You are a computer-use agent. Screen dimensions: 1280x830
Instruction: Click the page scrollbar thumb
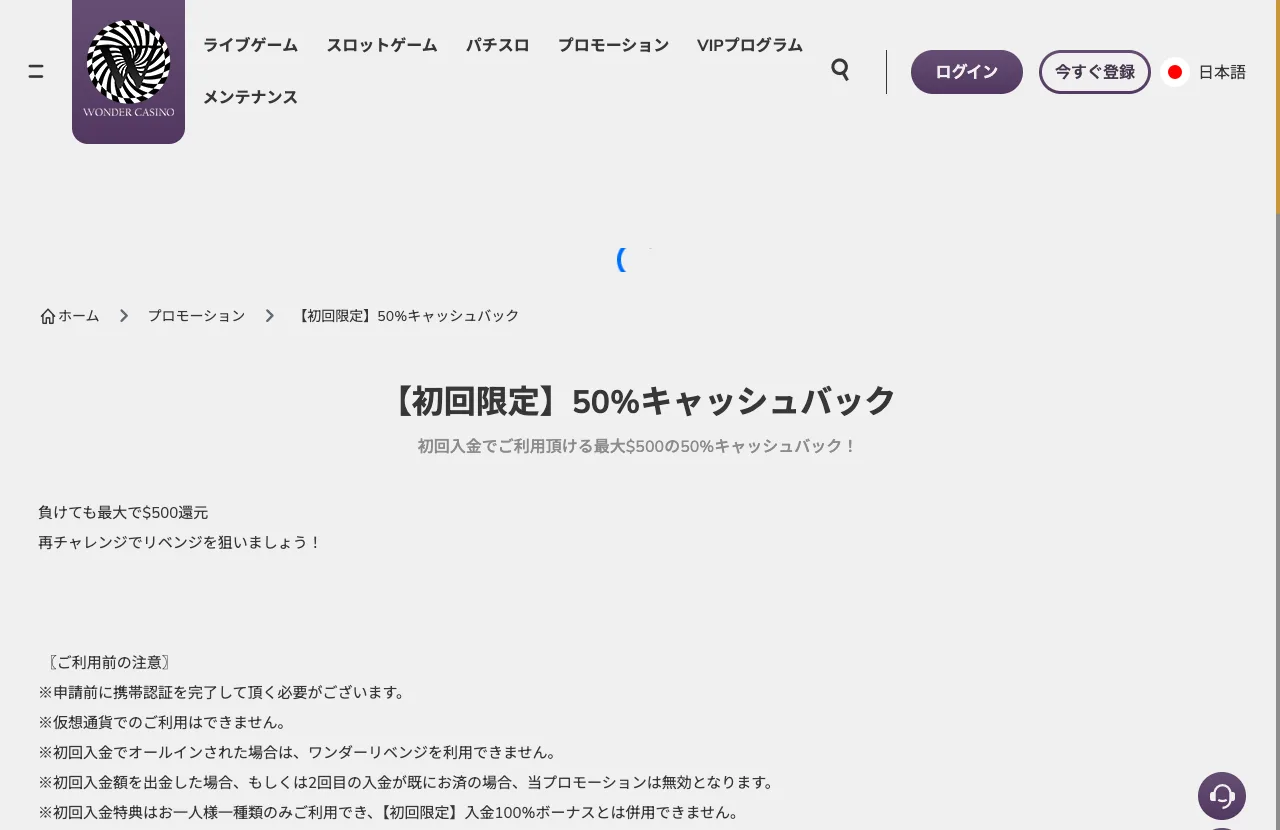[1277, 107]
